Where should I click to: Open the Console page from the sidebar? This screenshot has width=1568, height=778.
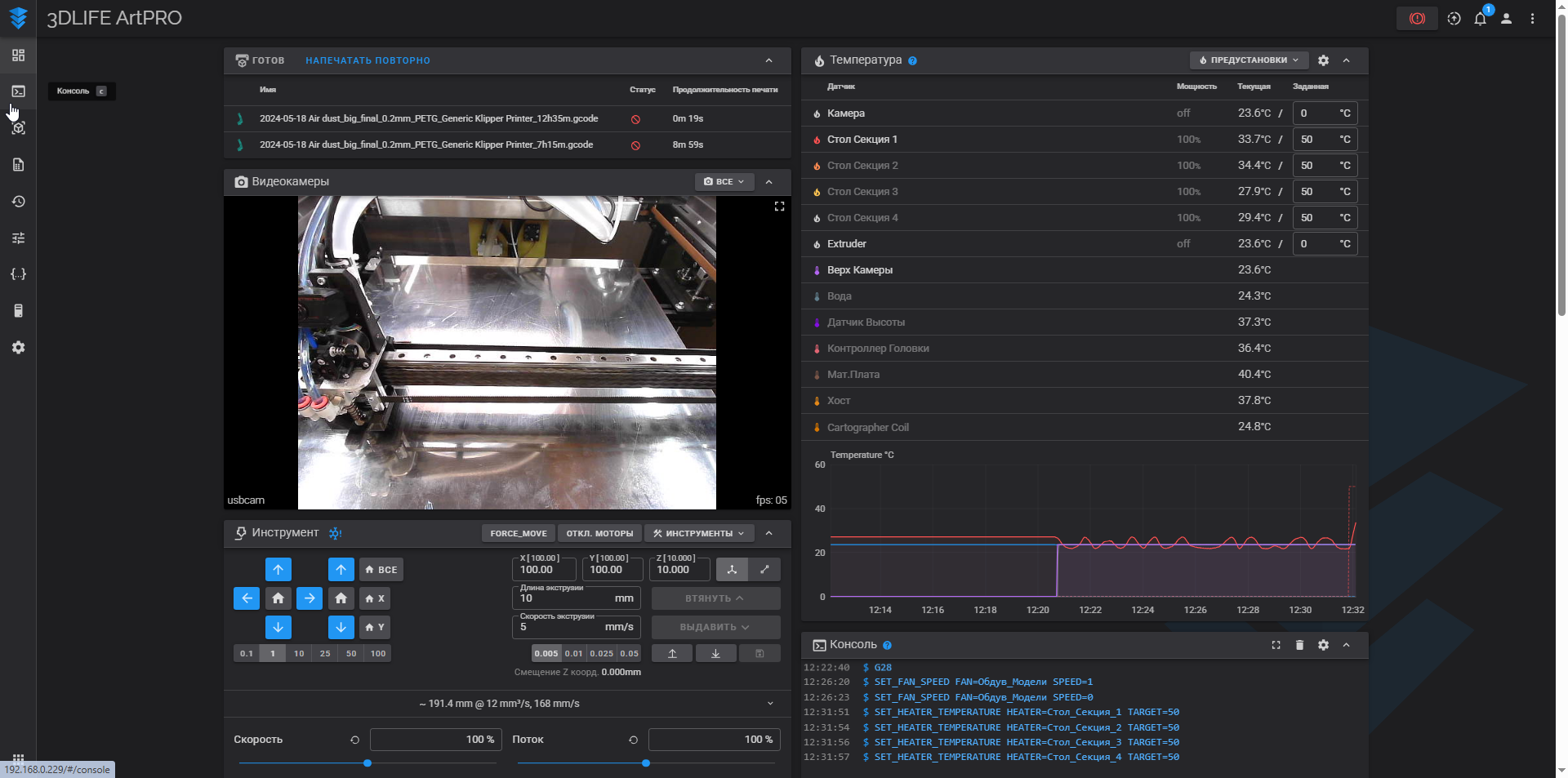[18, 91]
